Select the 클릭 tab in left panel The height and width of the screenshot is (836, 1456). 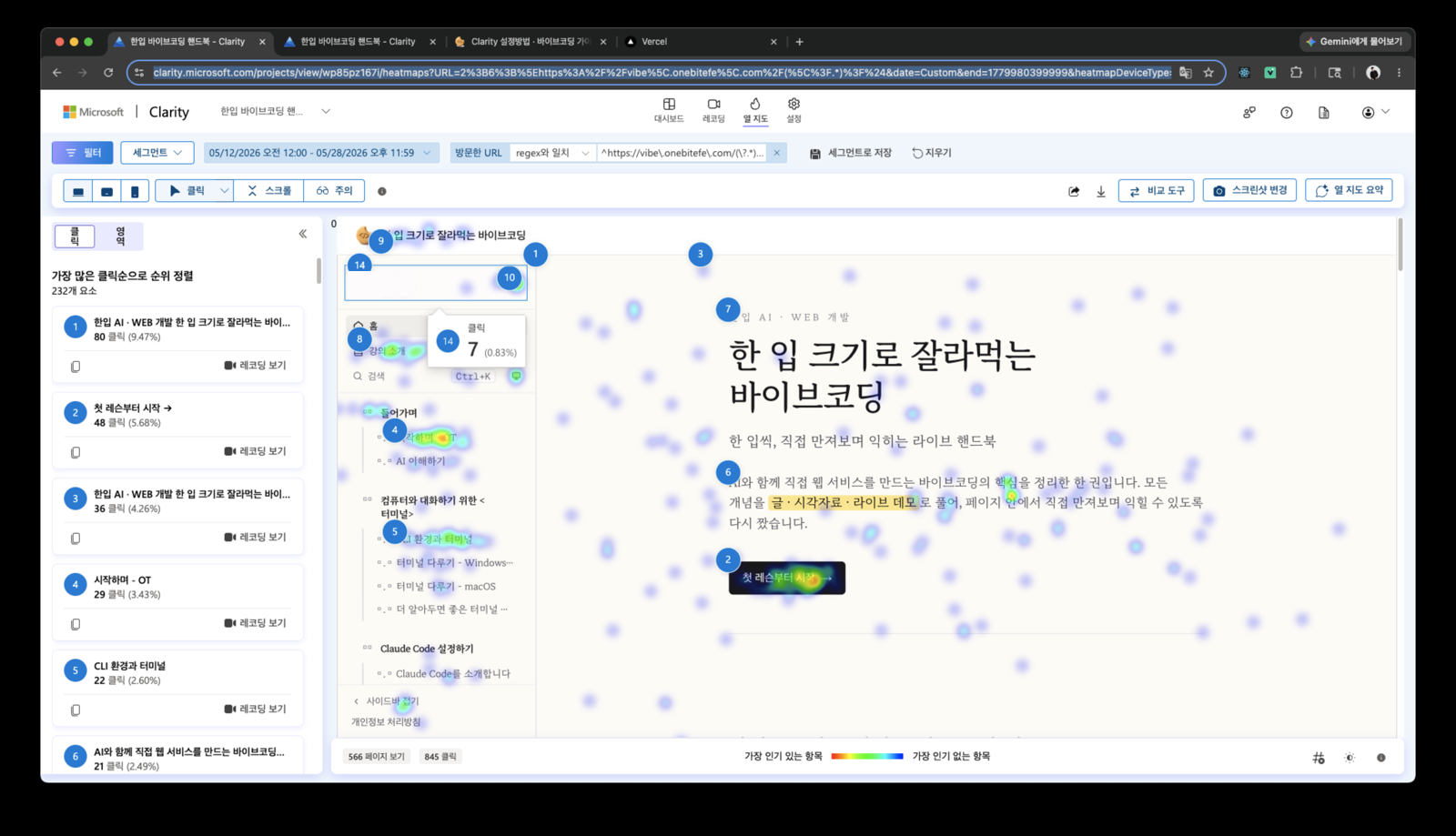pos(75,237)
